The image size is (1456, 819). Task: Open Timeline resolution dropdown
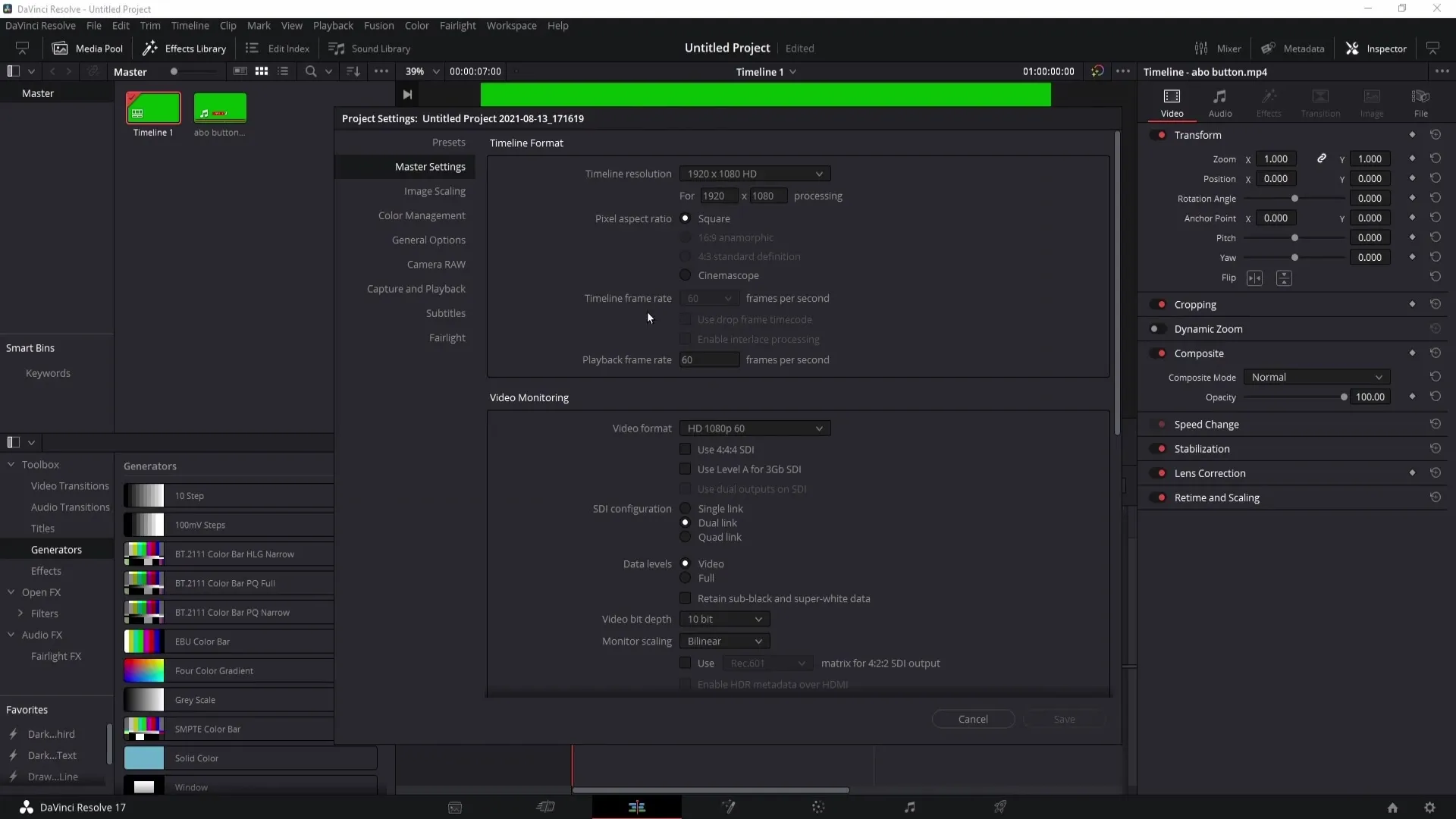(x=753, y=173)
